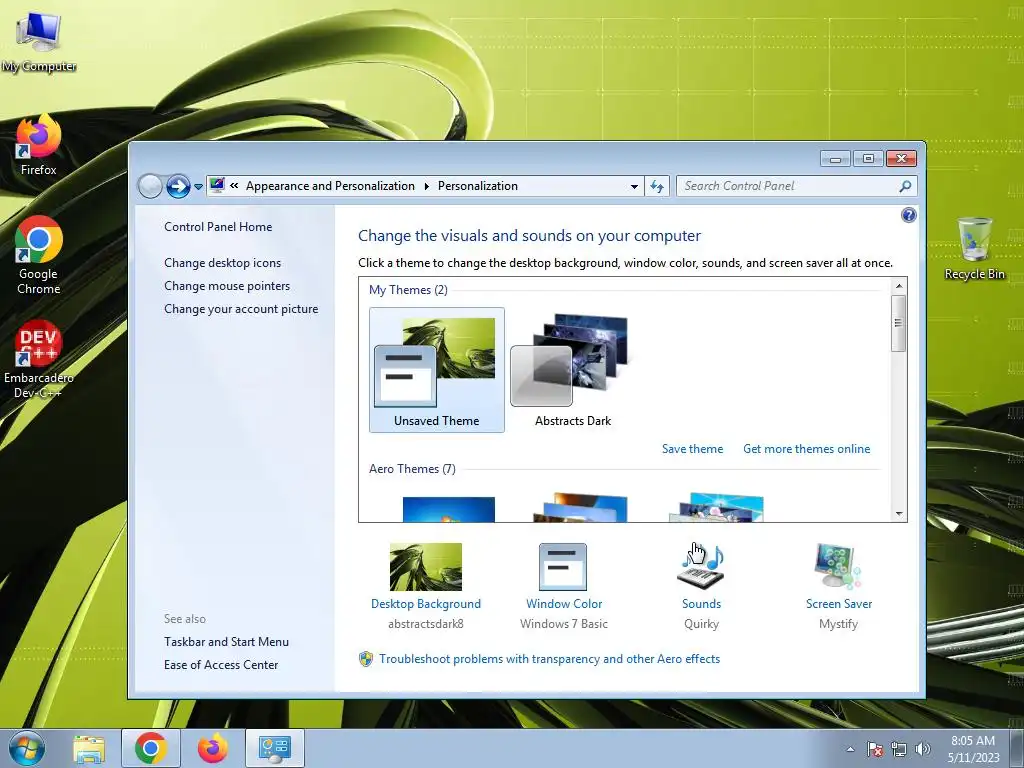The width and height of the screenshot is (1024, 768).
Task: Click the Sounds text link
Action: click(701, 604)
